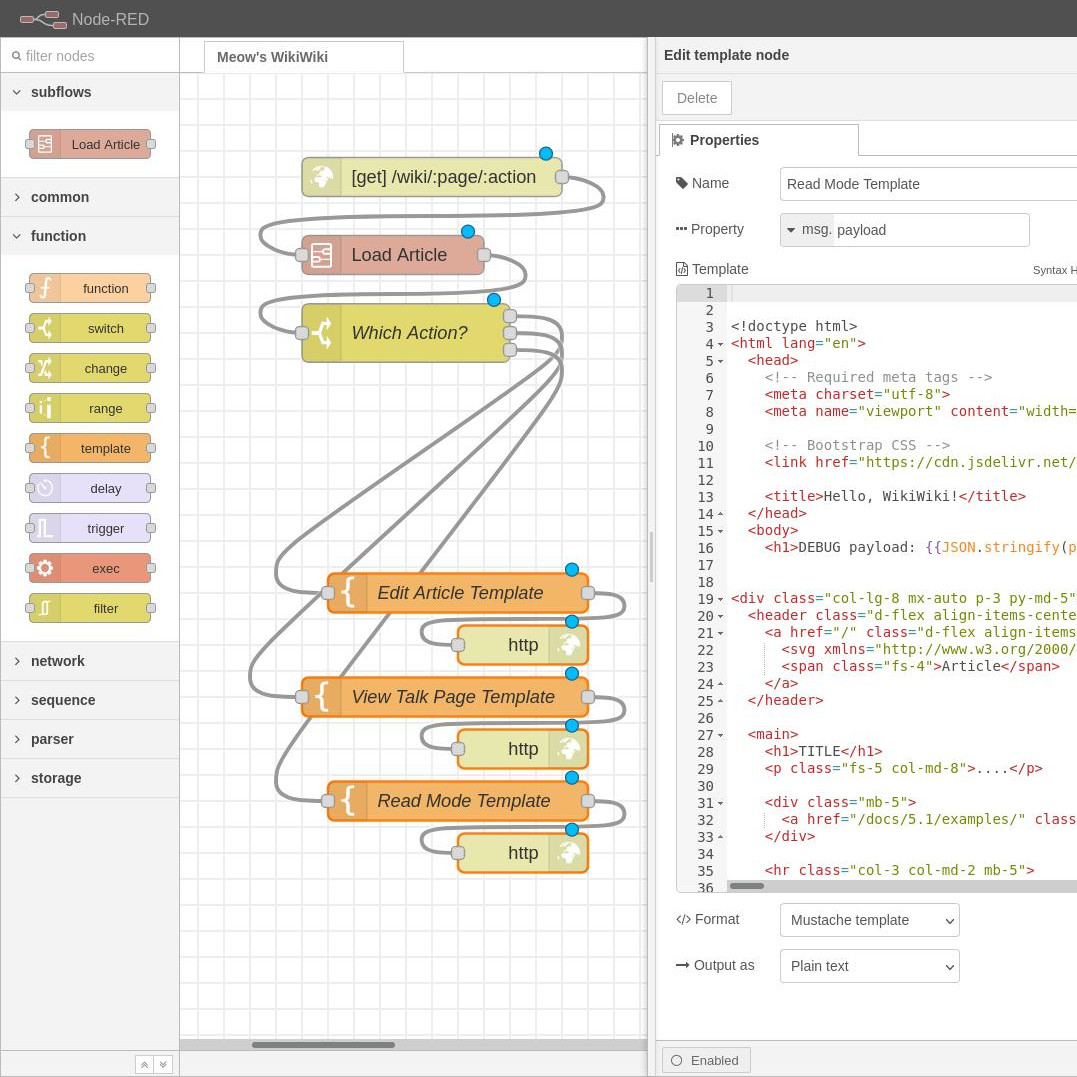Screen dimensions: 1077x1077
Task: Click the third output port of Which Action?
Action: coord(510,350)
